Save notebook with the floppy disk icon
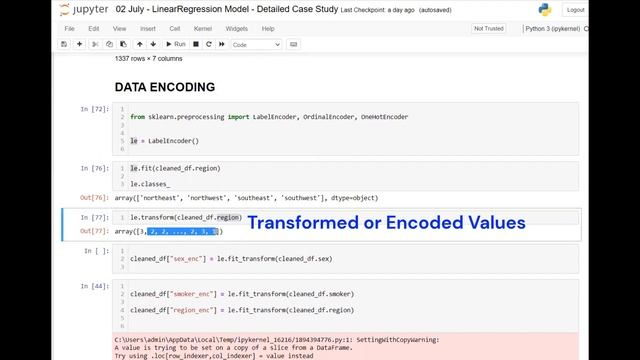640x360 pixels. 64,44
